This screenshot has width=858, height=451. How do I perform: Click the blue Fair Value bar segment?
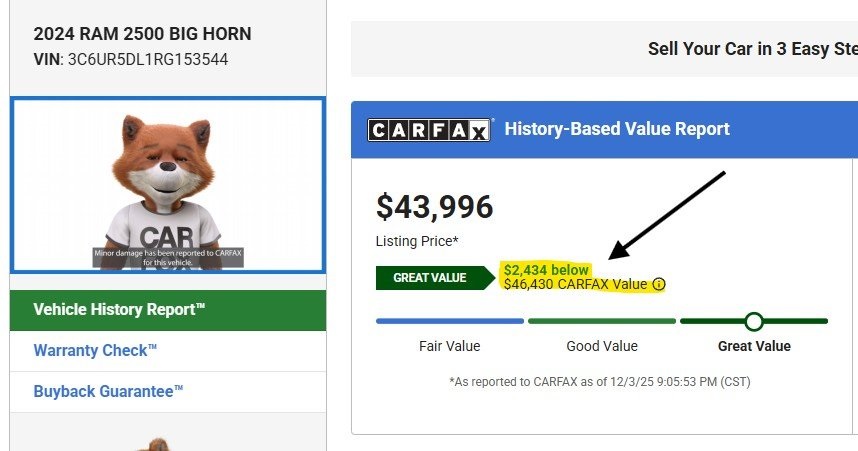tap(449, 321)
